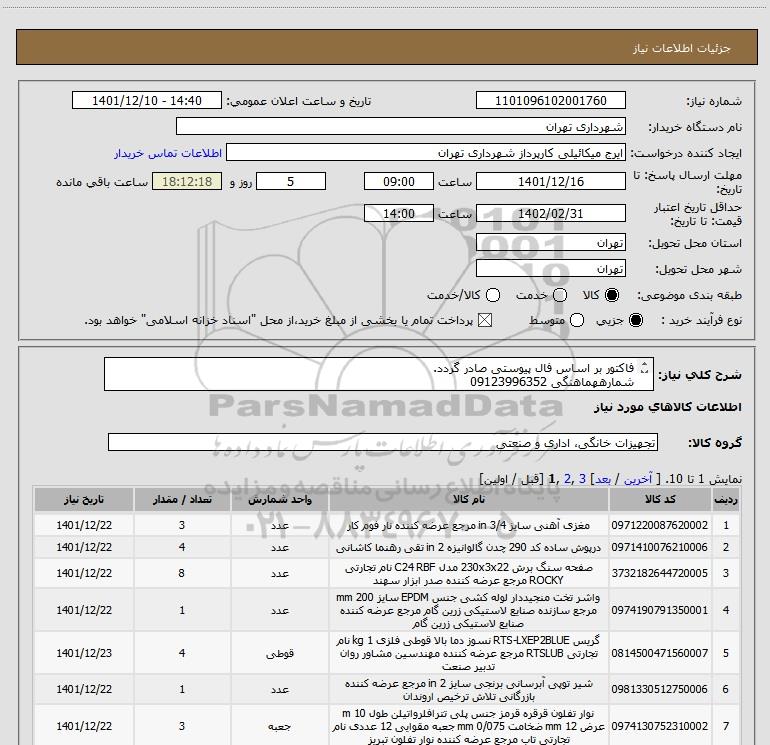
Task: Click the goods group field تجهیزات خانگی
Action: coord(383,442)
